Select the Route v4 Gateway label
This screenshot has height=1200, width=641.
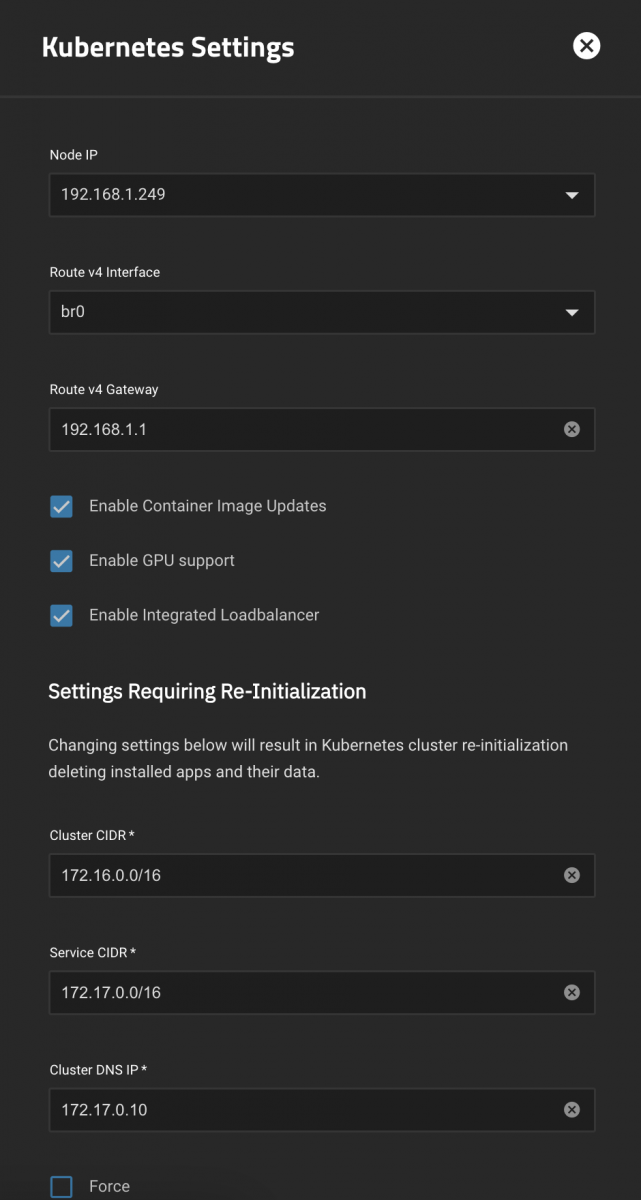tap(104, 389)
